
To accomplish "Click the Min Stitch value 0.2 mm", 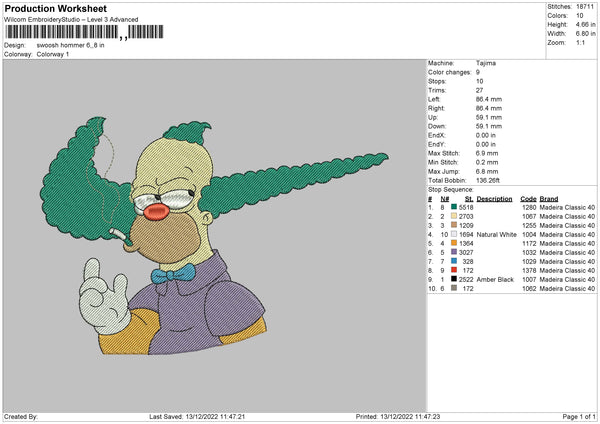I will [x=487, y=162].
